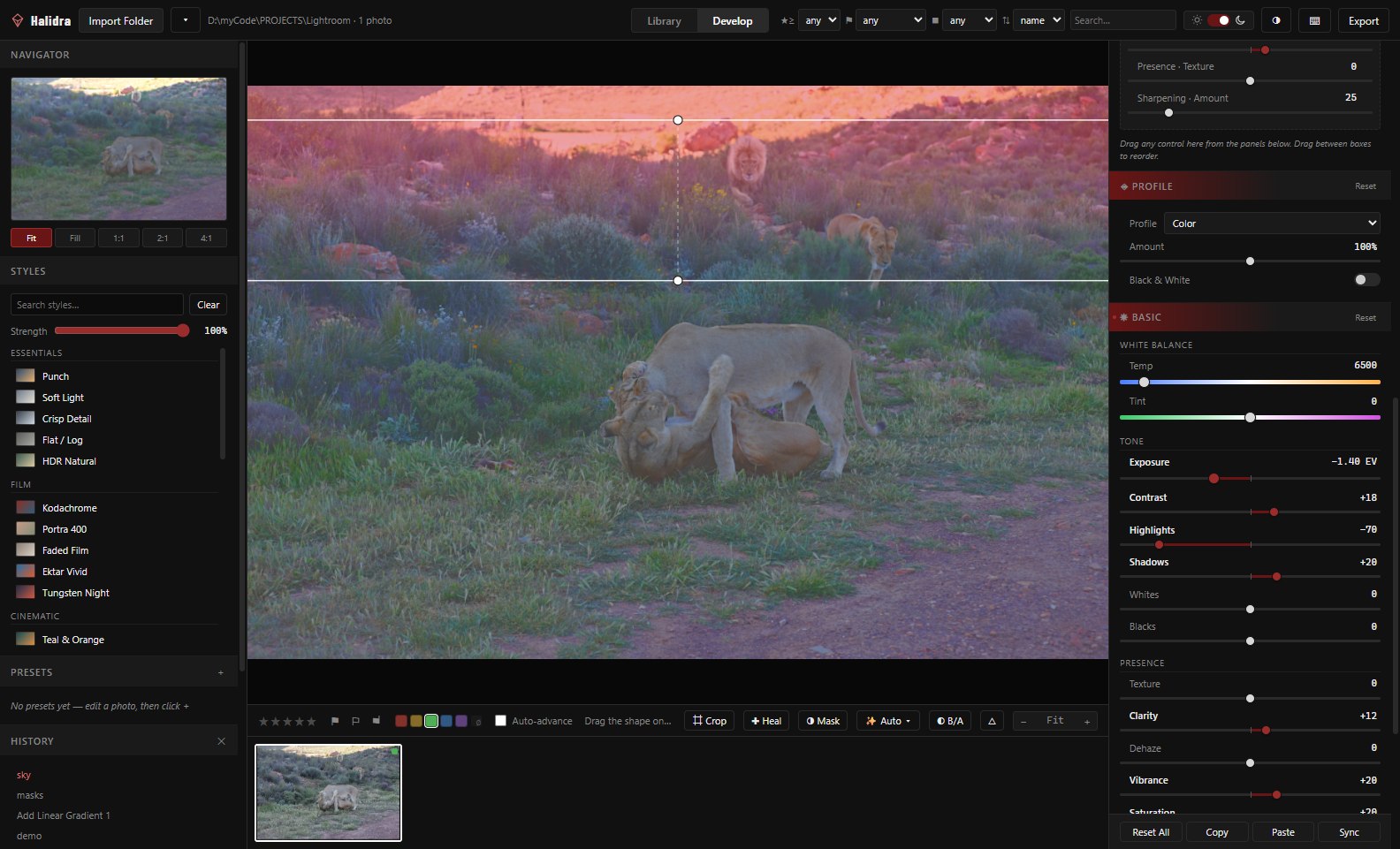Open the color label filter dropdown

(969, 20)
